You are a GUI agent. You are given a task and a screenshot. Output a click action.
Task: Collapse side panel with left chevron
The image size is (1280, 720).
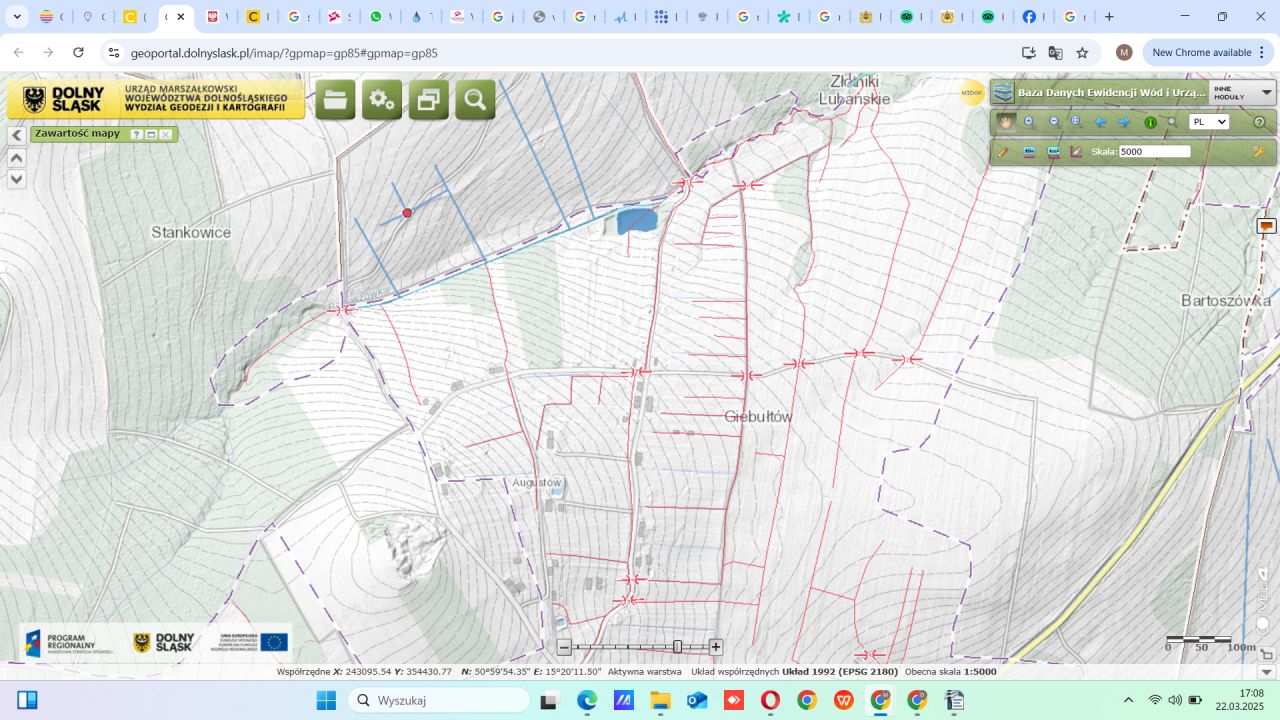pyautogui.click(x=17, y=135)
